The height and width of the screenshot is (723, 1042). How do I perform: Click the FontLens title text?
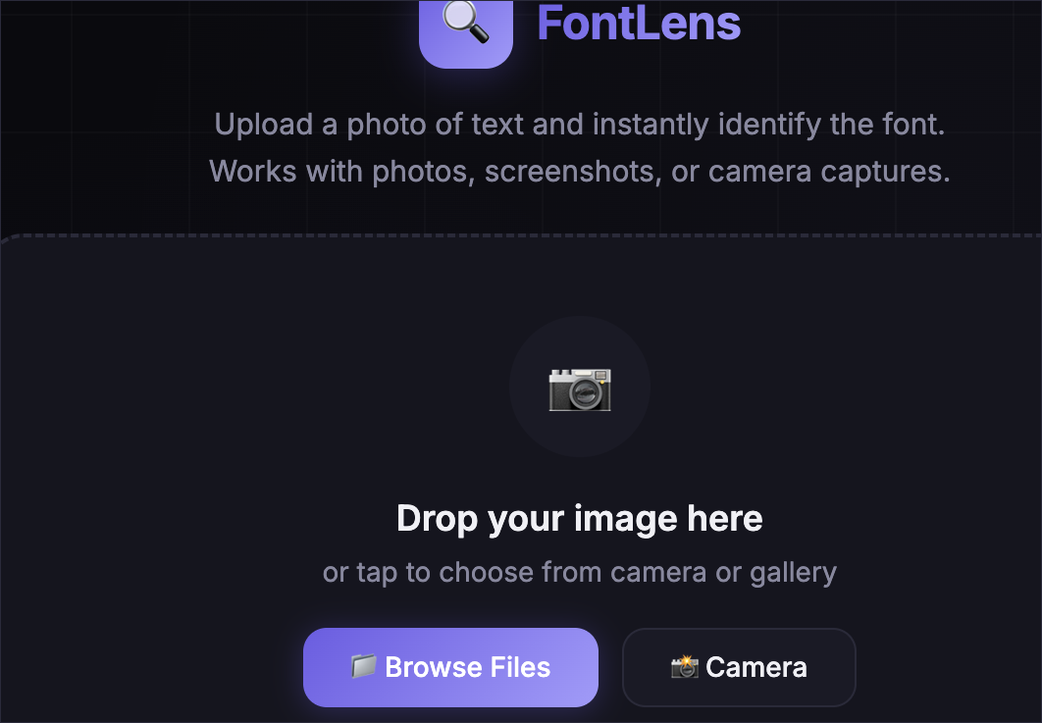639,23
